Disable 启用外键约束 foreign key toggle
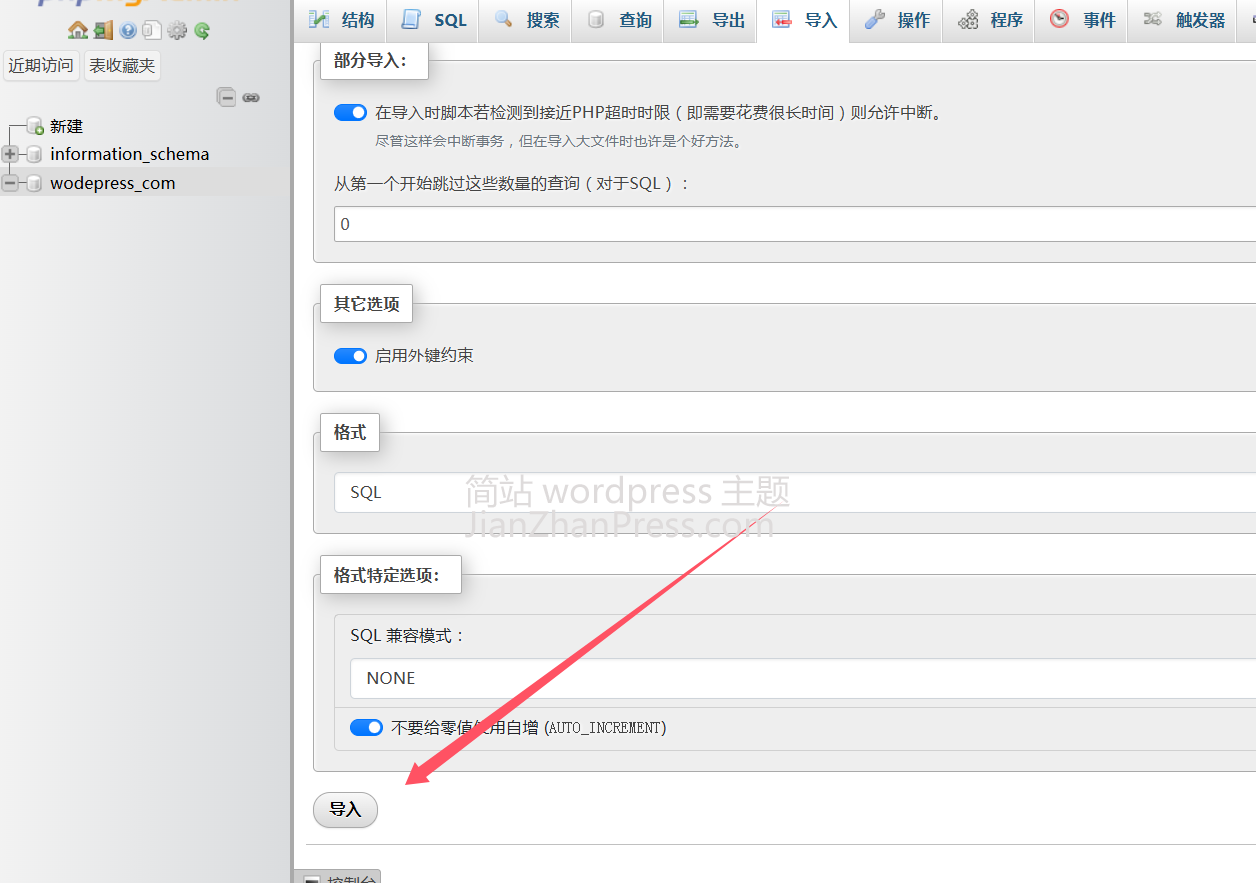Viewport: 1256px width, 883px height. [350, 356]
